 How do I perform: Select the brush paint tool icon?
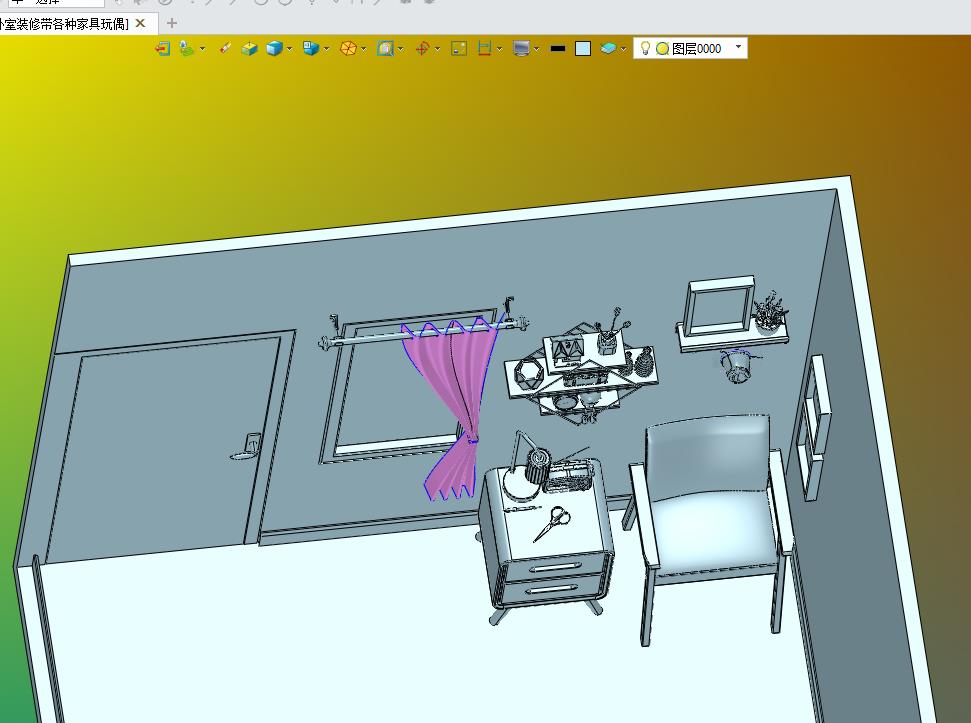coord(225,48)
